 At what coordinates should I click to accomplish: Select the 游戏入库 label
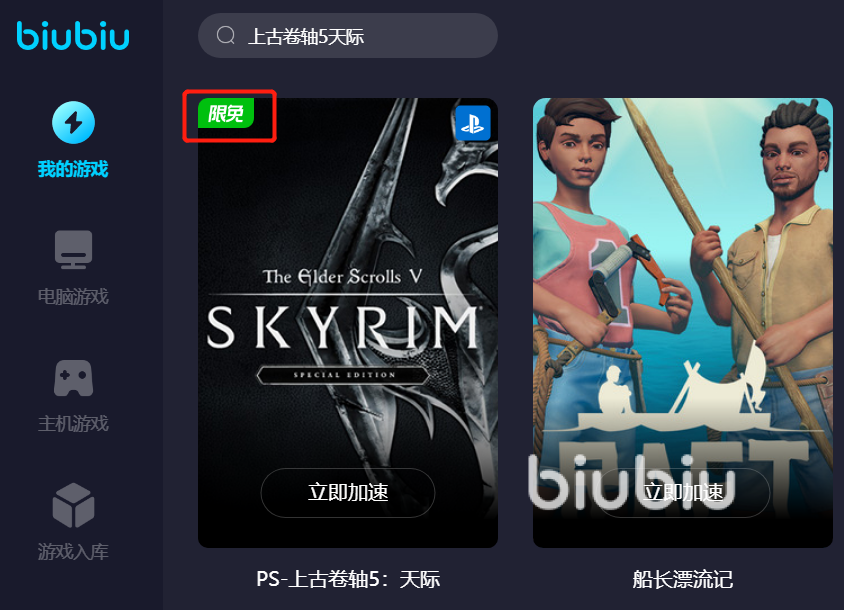[x=73, y=551]
